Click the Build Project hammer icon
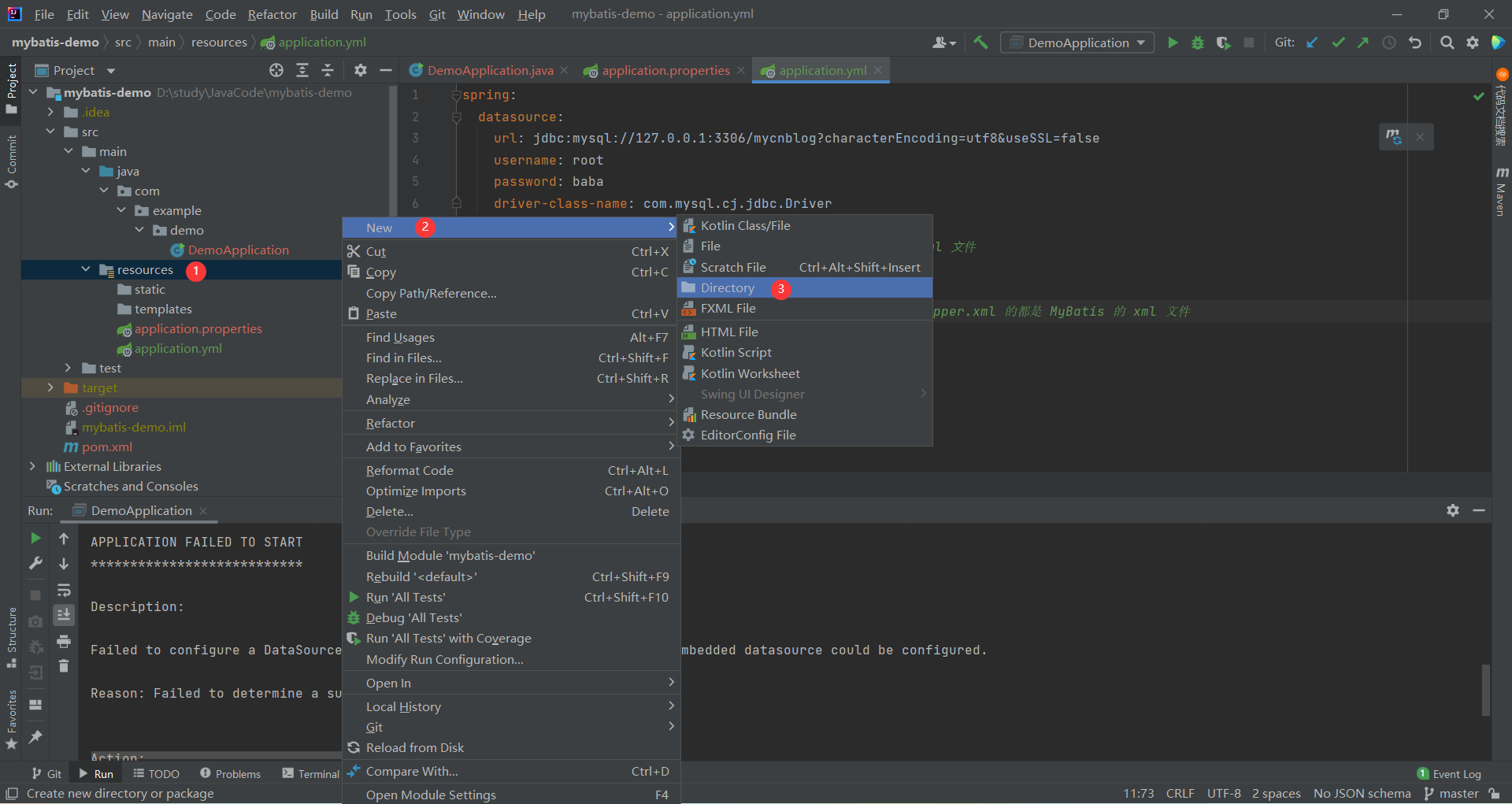 click(x=980, y=43)
